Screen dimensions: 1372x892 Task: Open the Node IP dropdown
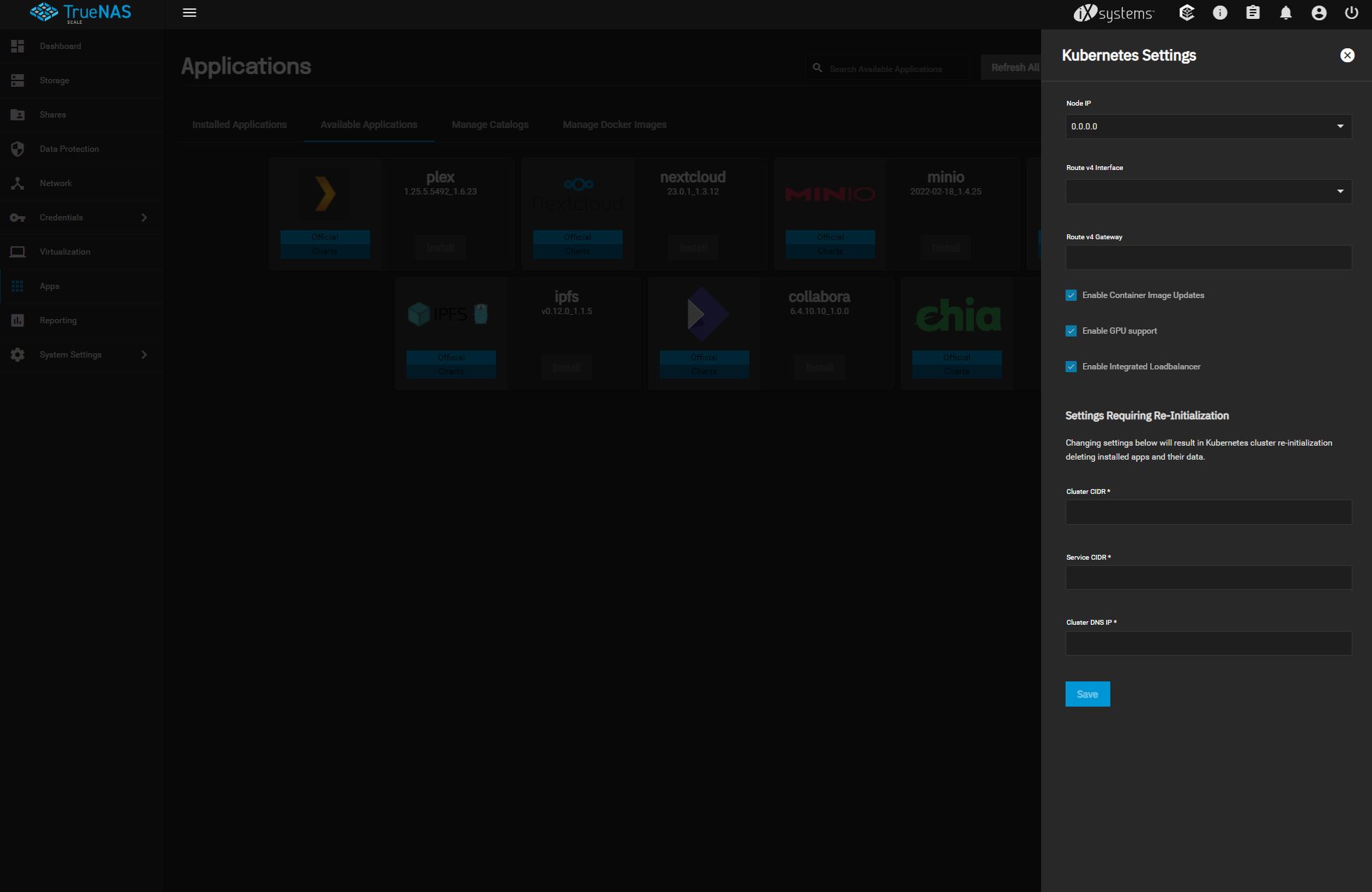pos(1208,127)
